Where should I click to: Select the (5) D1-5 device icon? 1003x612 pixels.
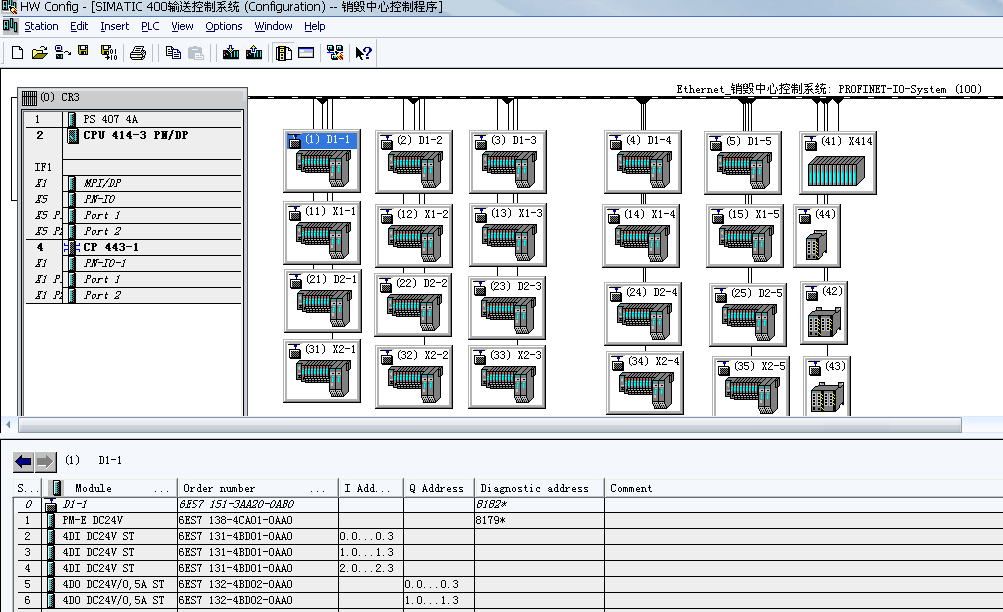point(743,162)
